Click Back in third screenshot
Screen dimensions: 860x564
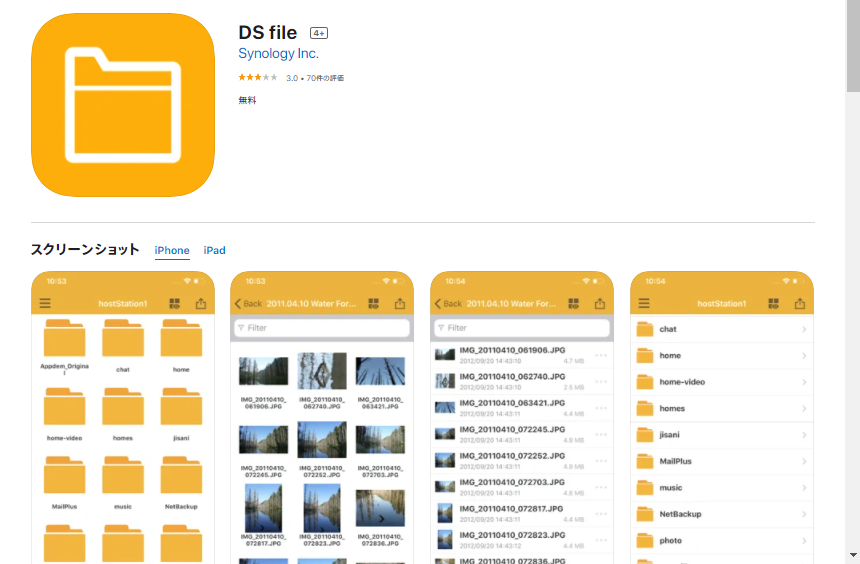(x=448, y=303)
